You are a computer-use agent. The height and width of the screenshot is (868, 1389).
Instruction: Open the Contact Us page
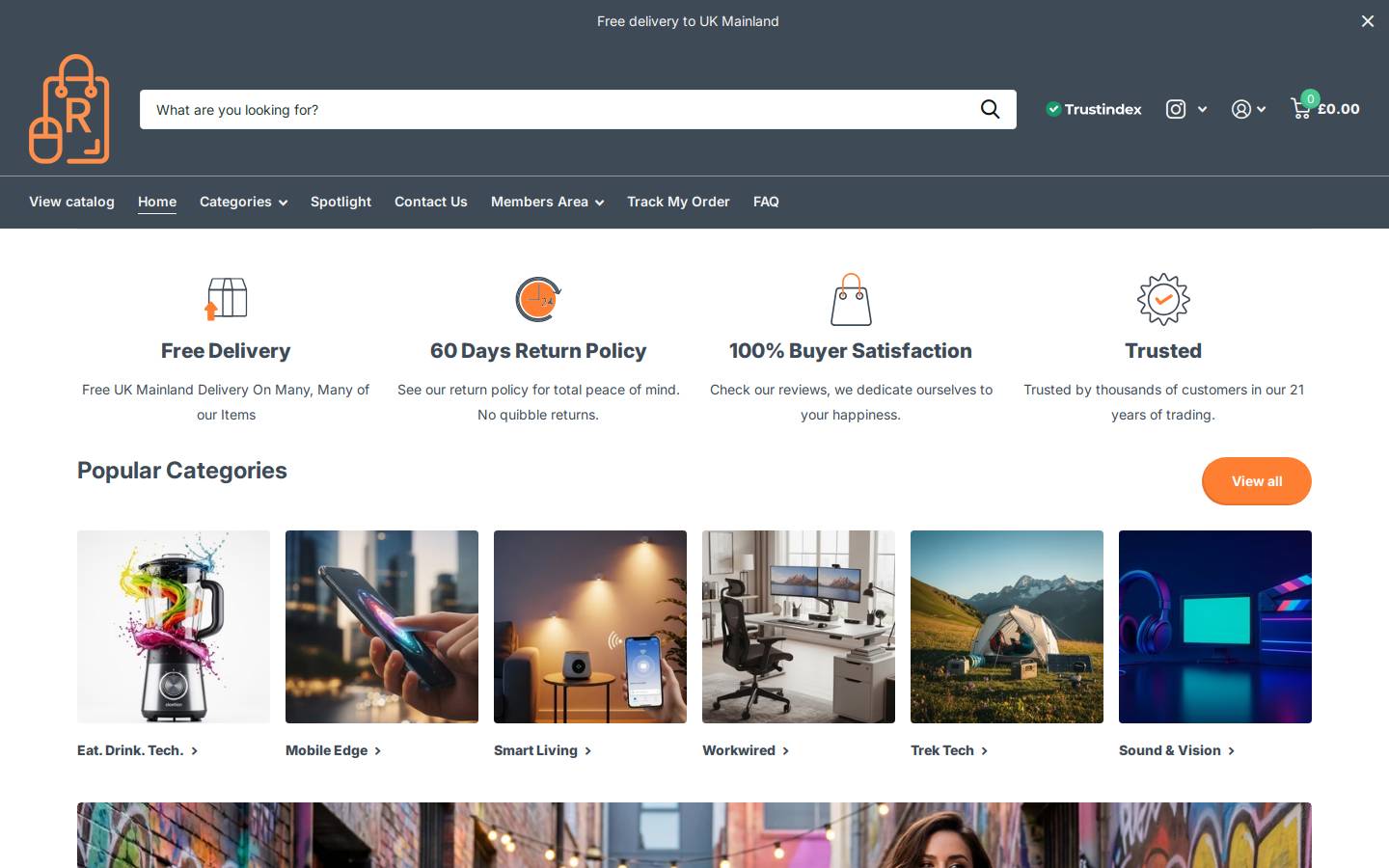click(430, 202)
